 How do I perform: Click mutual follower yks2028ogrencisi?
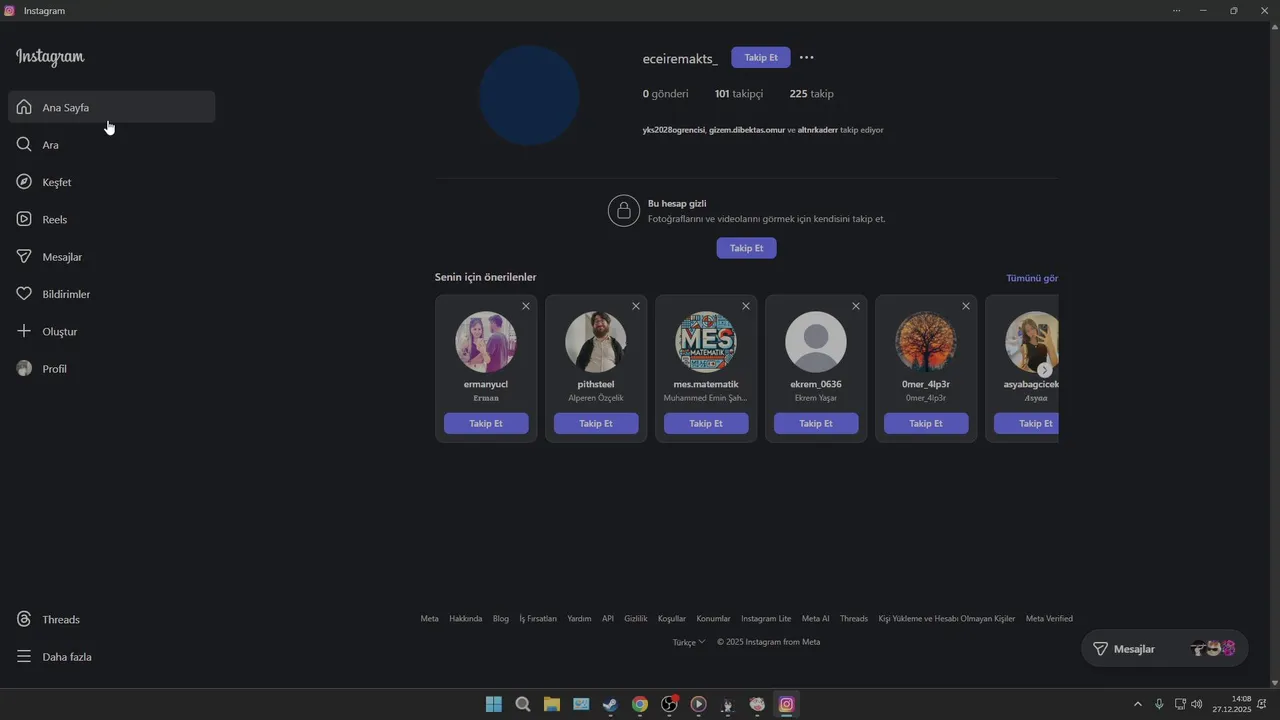pos(674,130)
